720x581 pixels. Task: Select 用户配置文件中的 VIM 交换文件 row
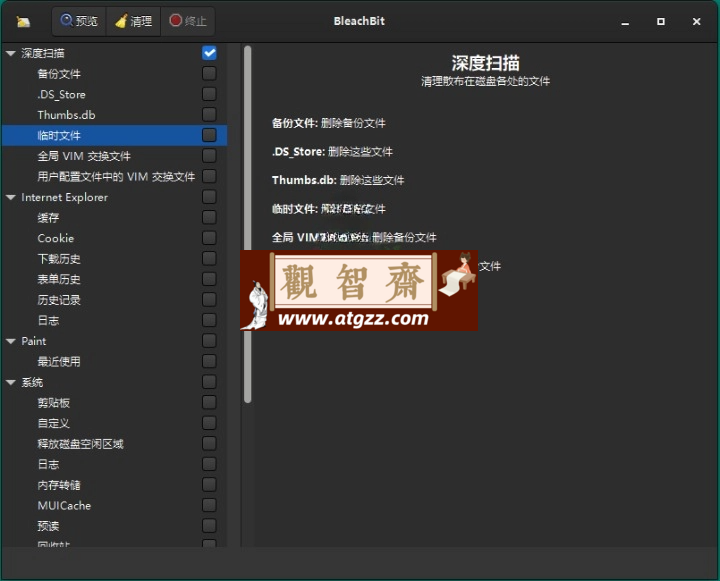coord(114,176)
